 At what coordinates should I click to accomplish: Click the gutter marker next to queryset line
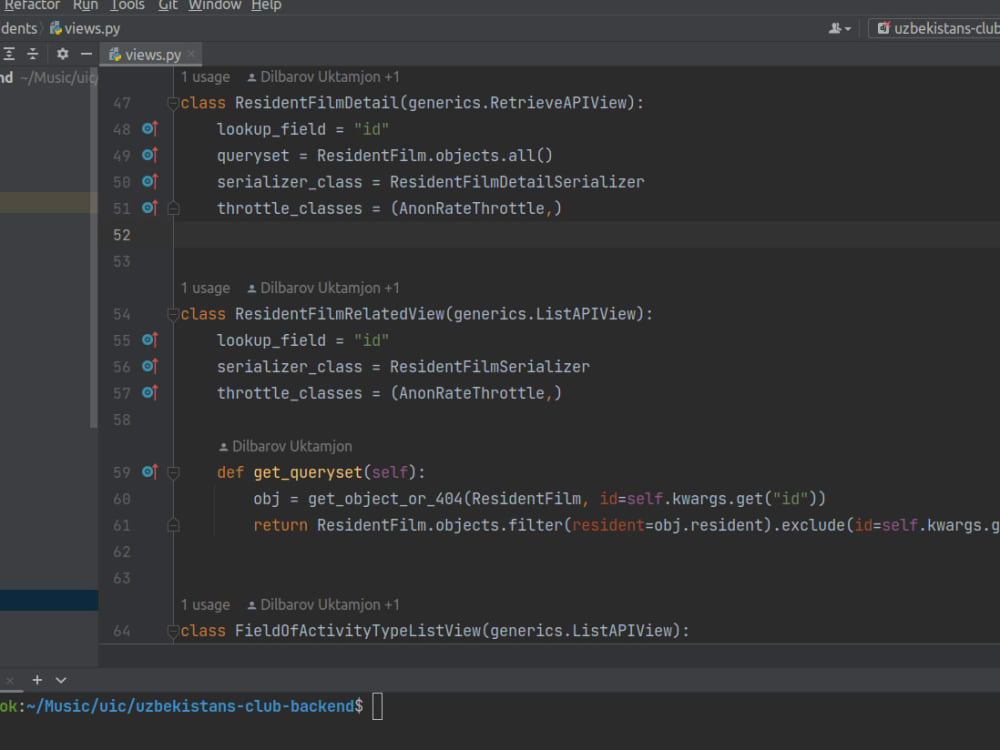pyautogui.click(x=148, y=155)
